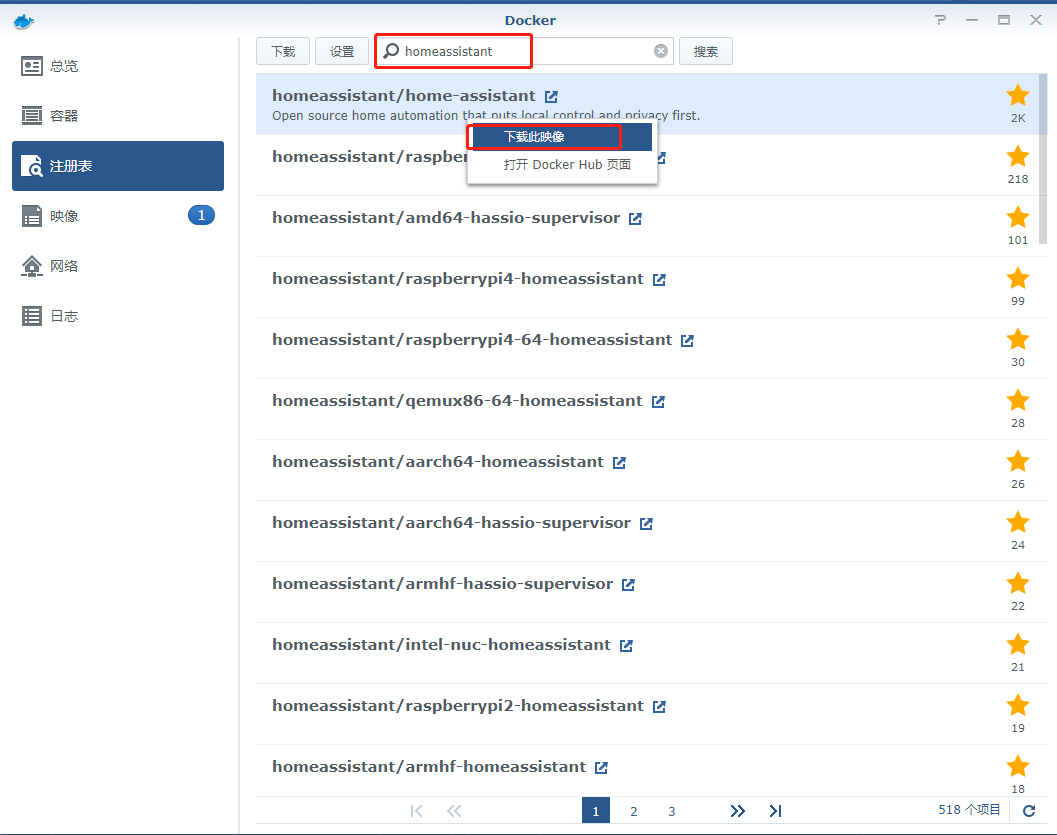Viewport: 1057px width, 835px height.
Task: Click the star icon rated 24
Action: [x=1018, y=522]
